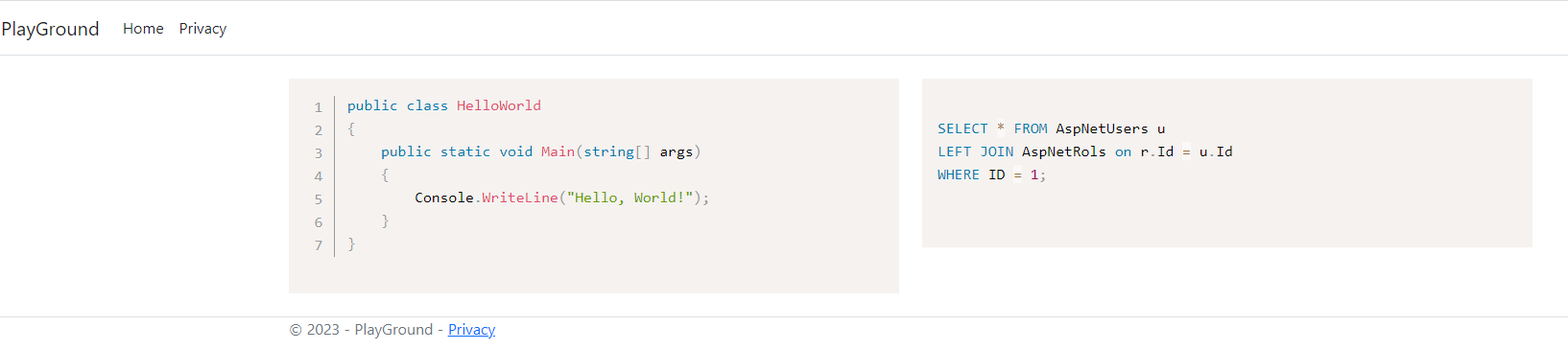Open Privacy in the top navigation

202,29
